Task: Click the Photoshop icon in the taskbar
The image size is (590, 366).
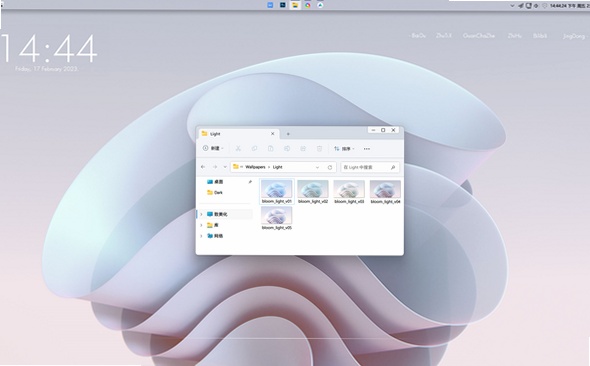Action: (283, 5)
